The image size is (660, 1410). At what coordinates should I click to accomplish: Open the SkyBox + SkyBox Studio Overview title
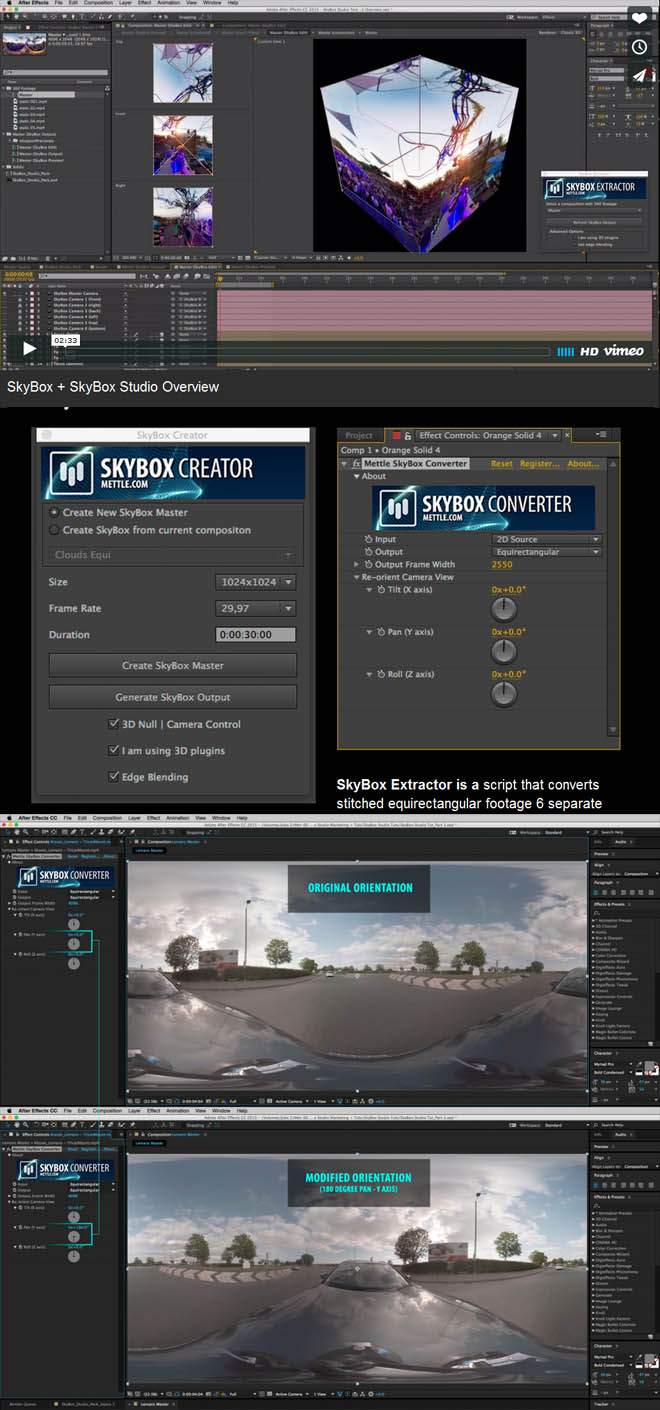(113, 387)
